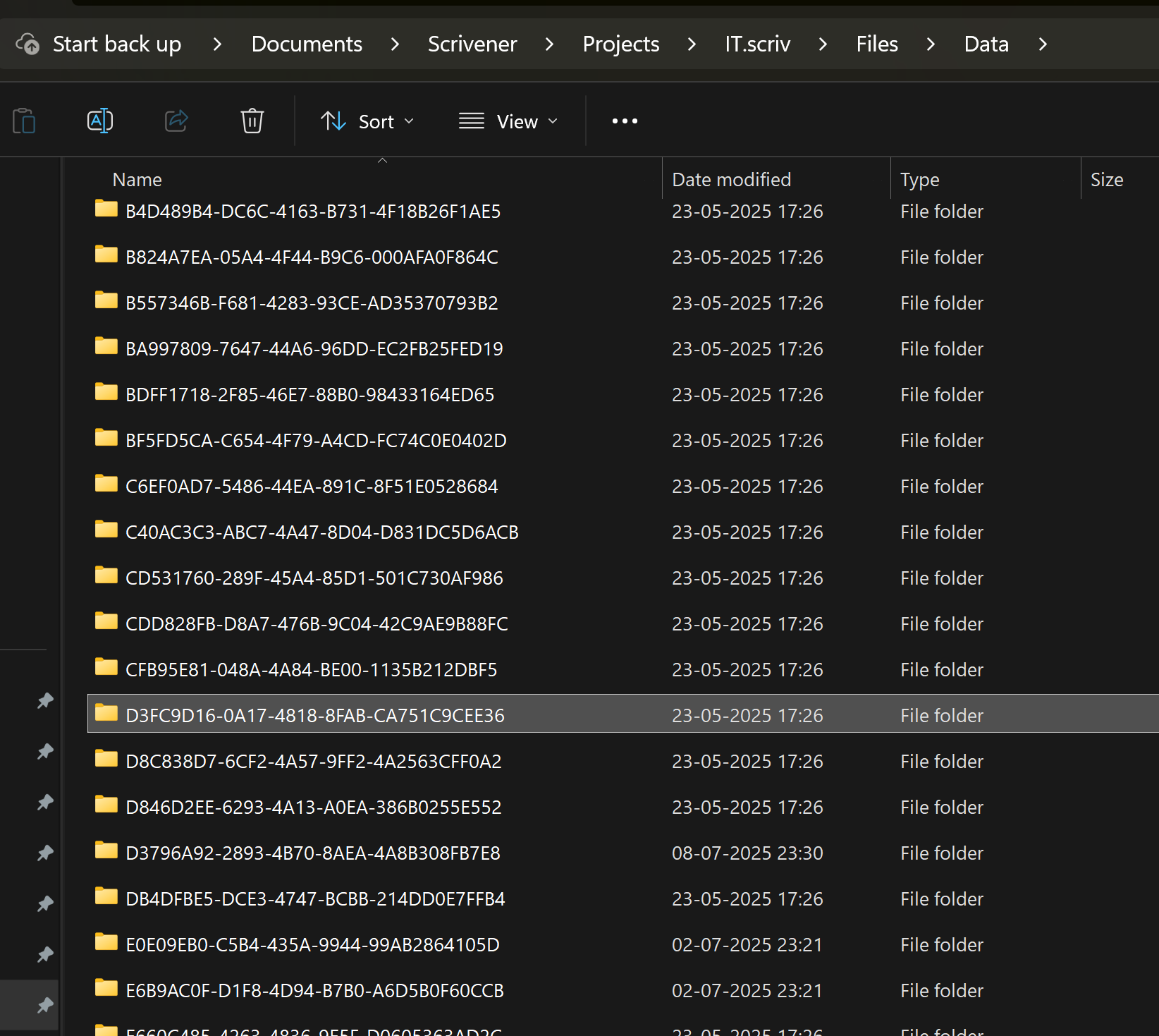
Task: Click the Name column header
Action: click(137, 180)
